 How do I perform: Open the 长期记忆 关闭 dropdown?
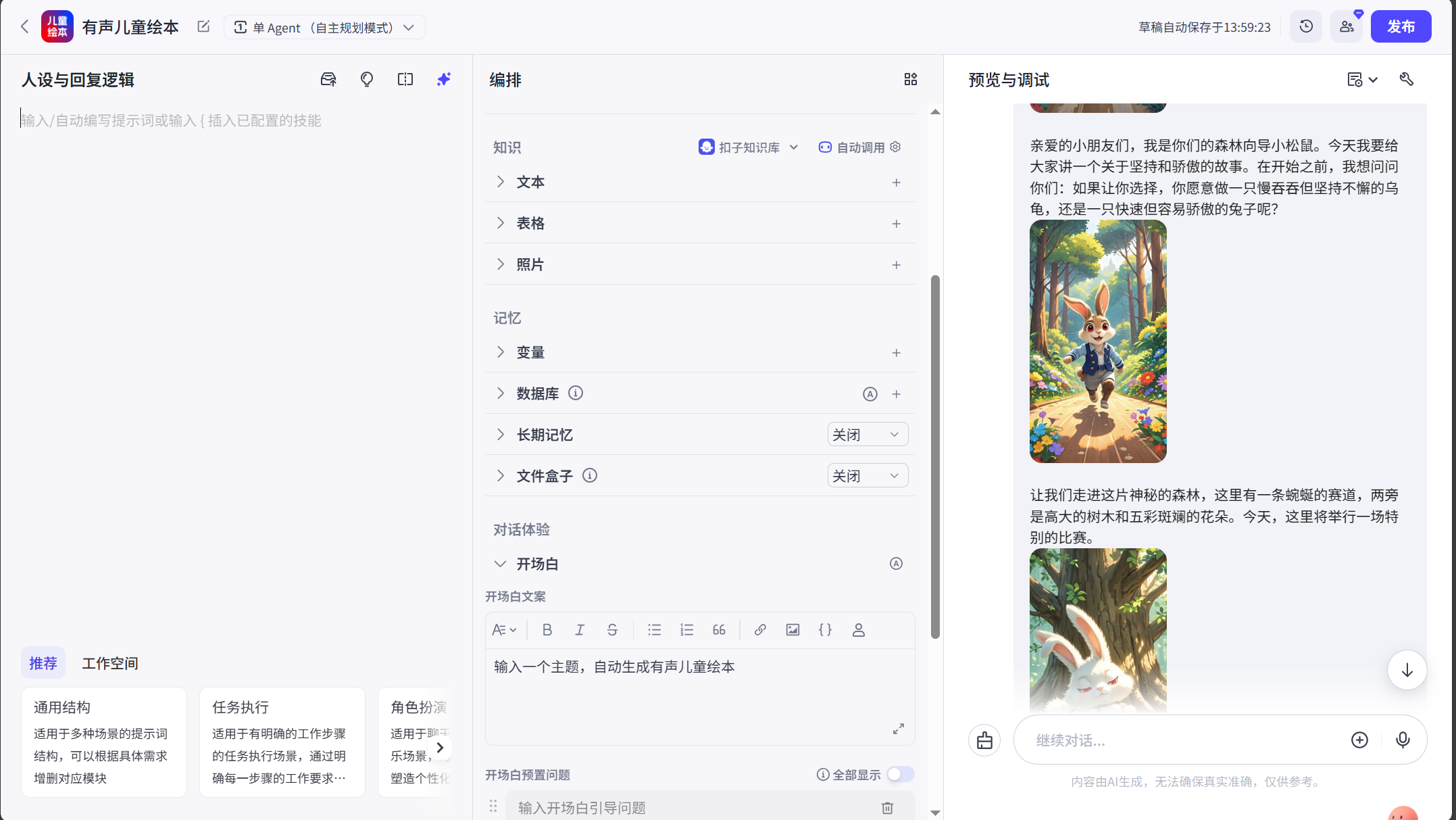pyautogui.click(x=868, y=434)
